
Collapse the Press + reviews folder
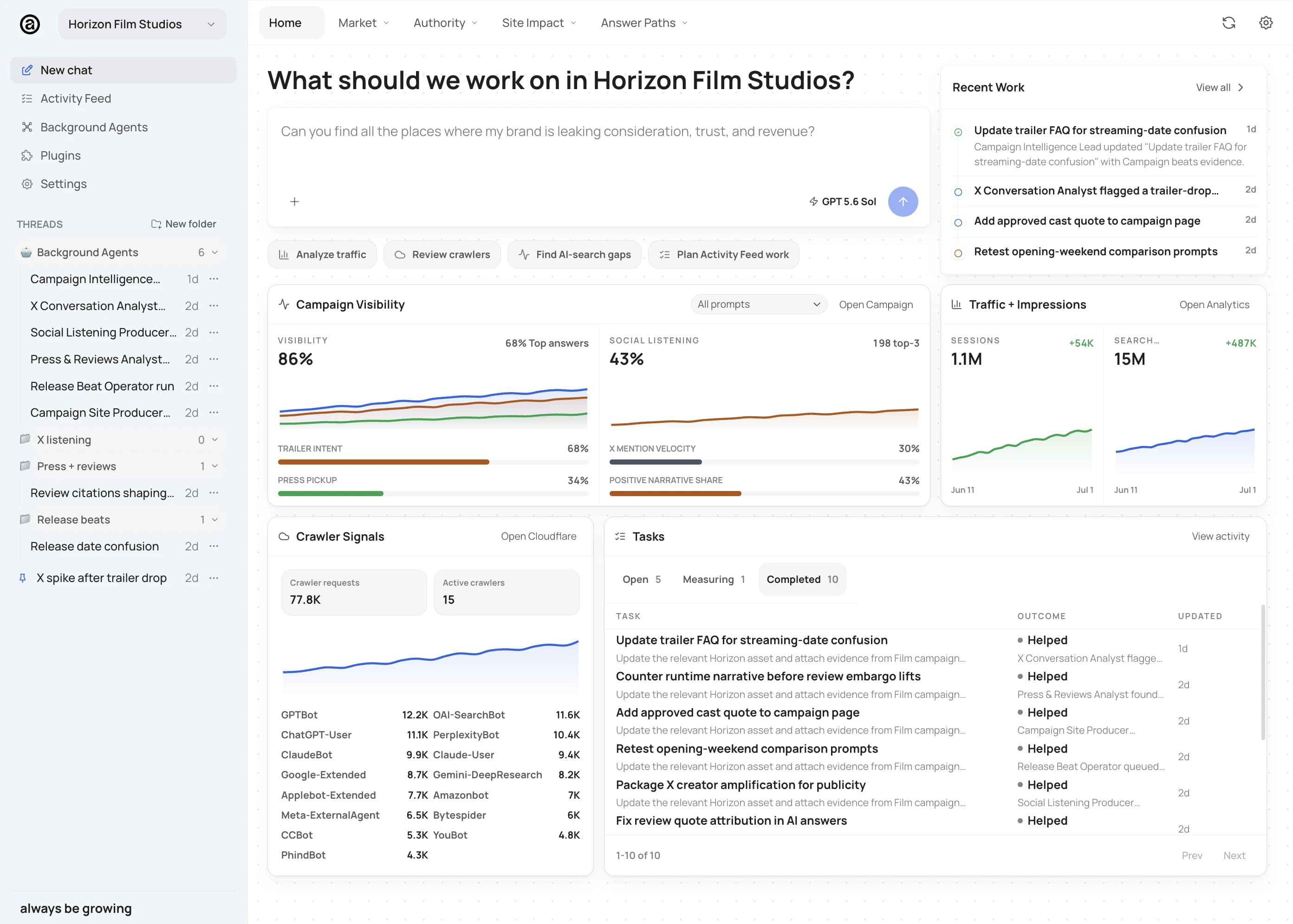point(214,466)
